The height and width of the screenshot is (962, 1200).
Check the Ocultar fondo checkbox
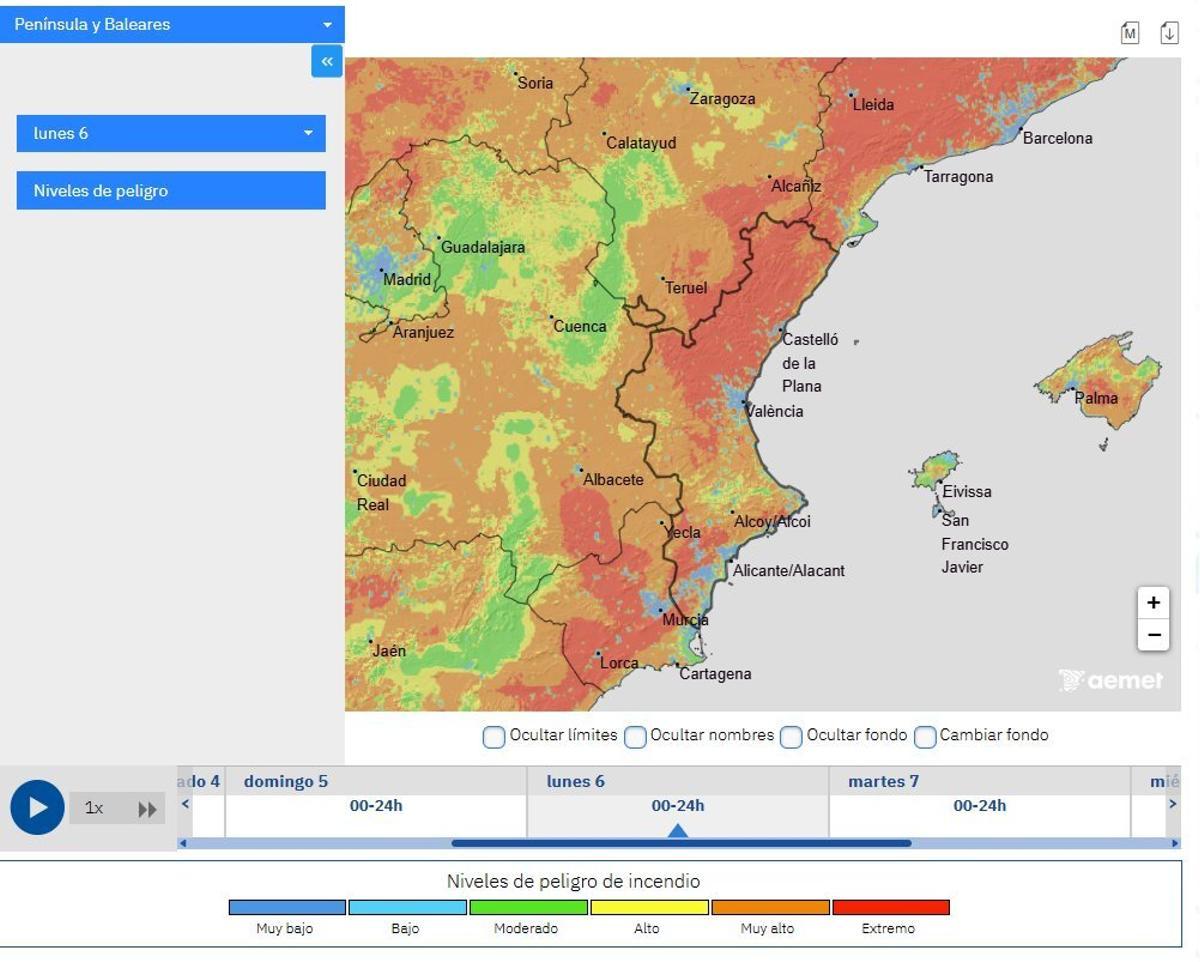coord(791,737)
